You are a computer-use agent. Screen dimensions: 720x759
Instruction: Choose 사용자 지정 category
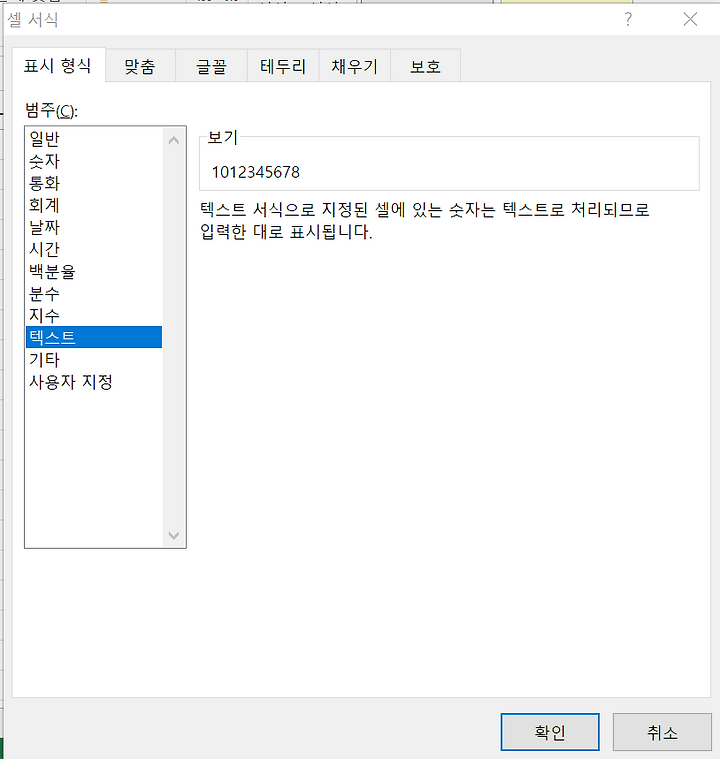[x=94, y=382]
